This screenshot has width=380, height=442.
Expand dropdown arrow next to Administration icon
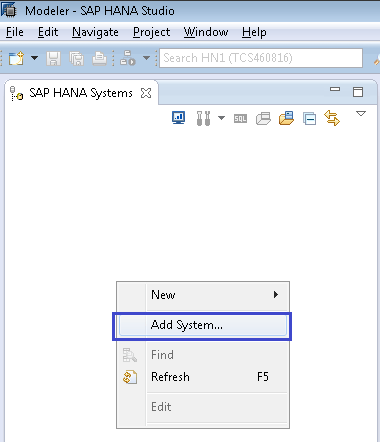point(221,118)
